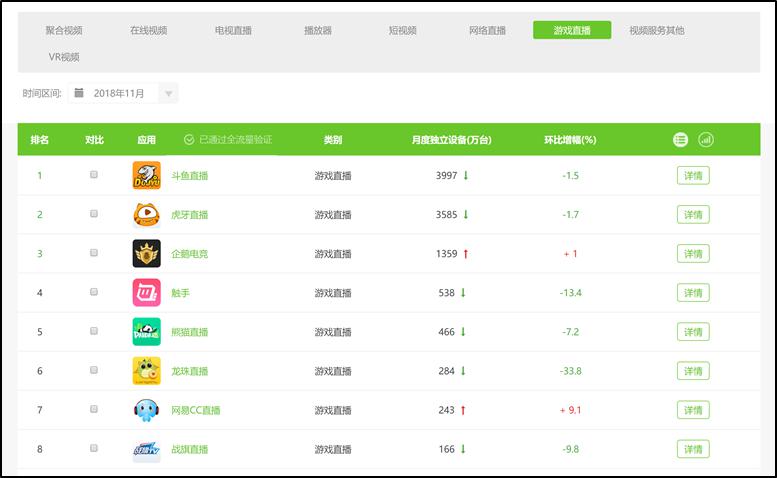The height and width of the screenshot is (478, 777).
Task: Open 详情 for 企鹅电竞
Action: coord(693,254)
